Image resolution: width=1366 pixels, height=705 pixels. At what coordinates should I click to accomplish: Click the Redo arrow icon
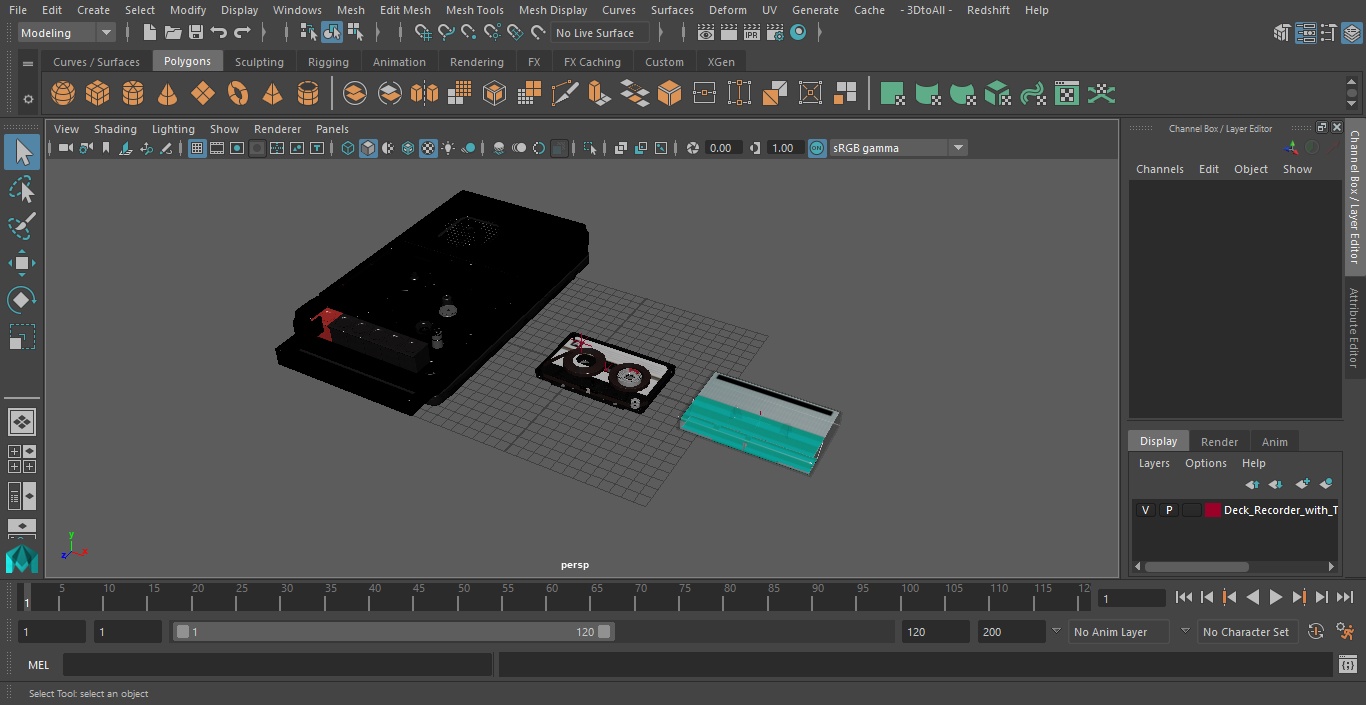click(x=242, y=33)
